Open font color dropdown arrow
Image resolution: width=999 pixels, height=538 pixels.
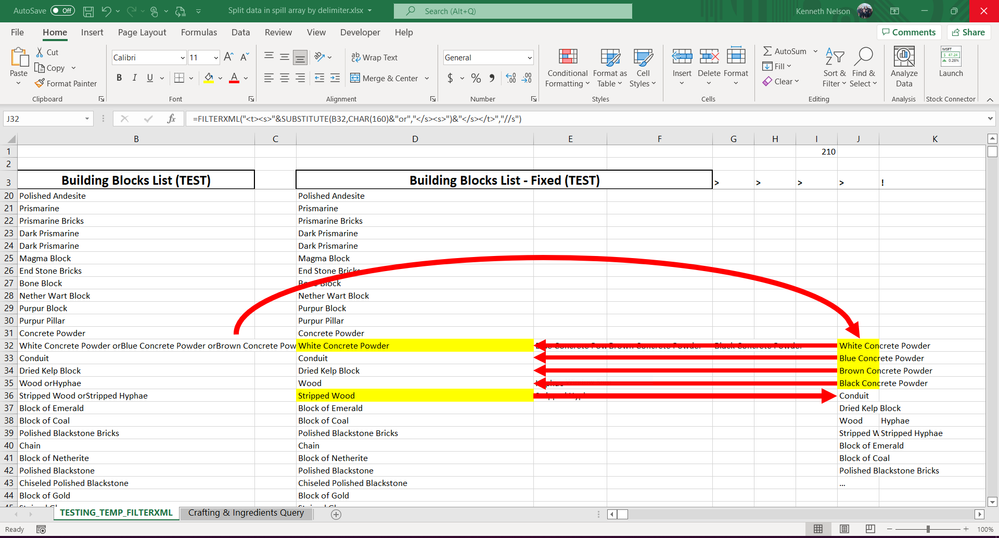click(245, 78)
